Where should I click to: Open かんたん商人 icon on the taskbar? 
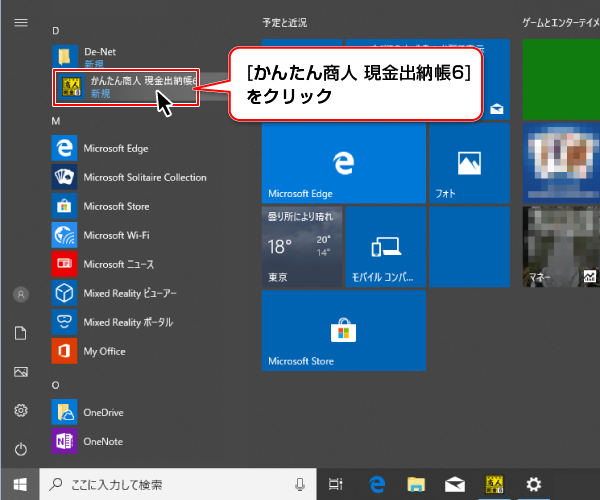494,484
